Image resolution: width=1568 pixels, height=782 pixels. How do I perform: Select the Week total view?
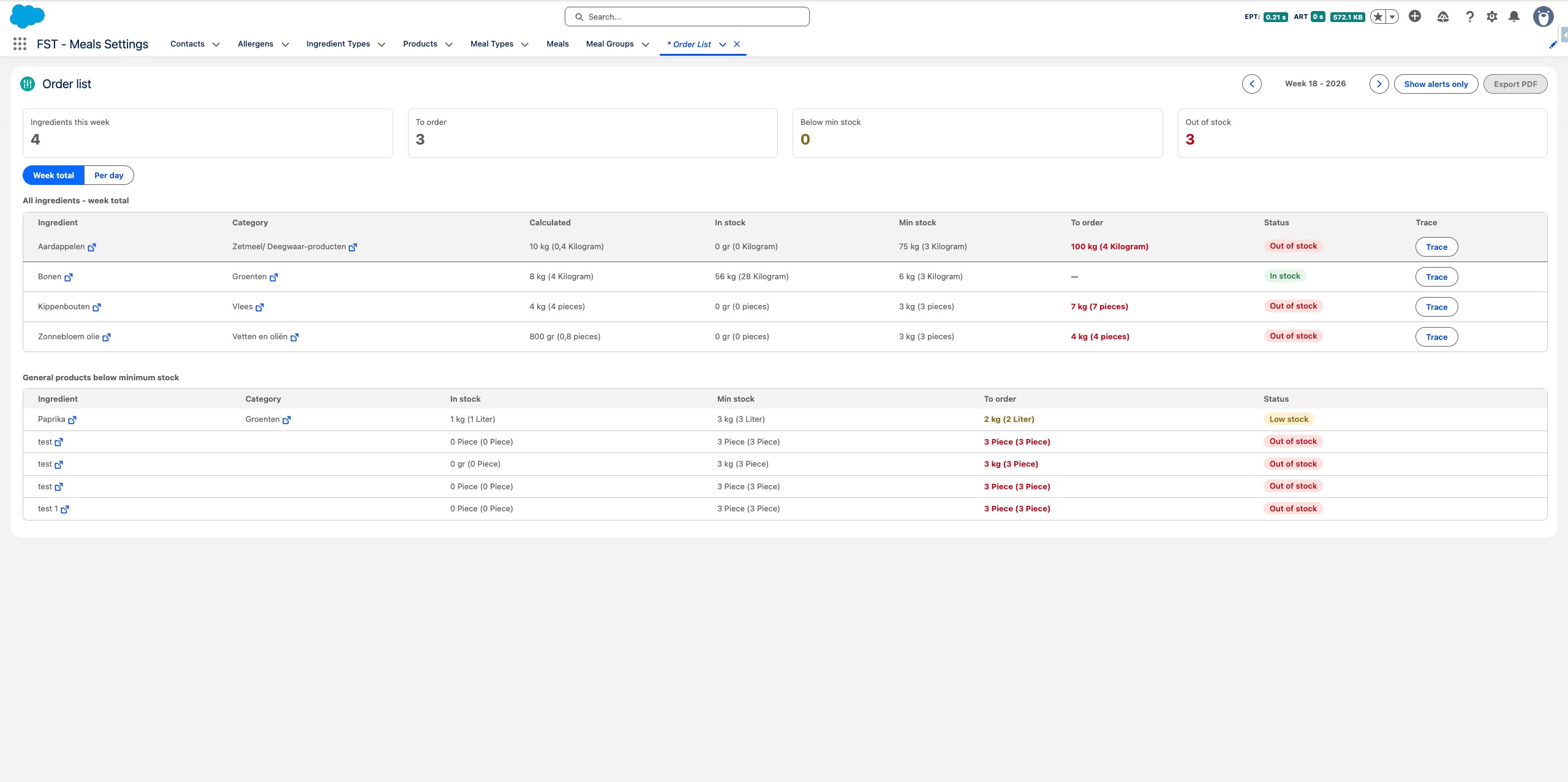coord(53,175)
